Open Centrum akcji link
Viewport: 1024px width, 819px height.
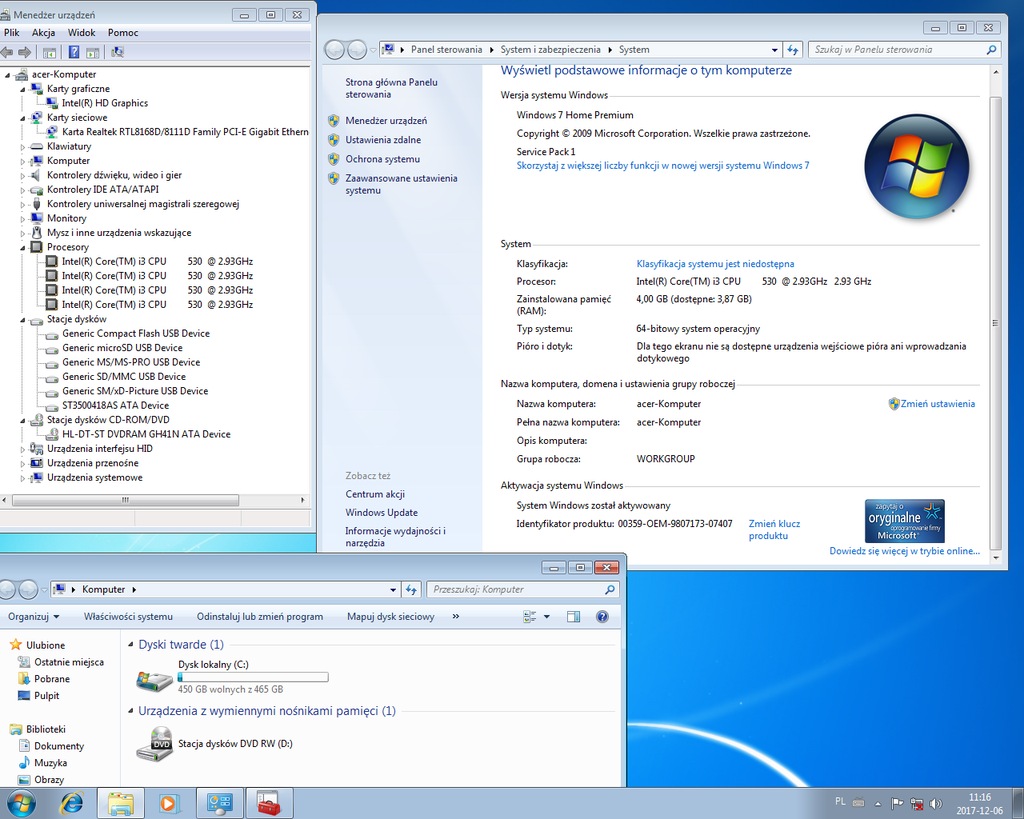click(x=375, y=494)
